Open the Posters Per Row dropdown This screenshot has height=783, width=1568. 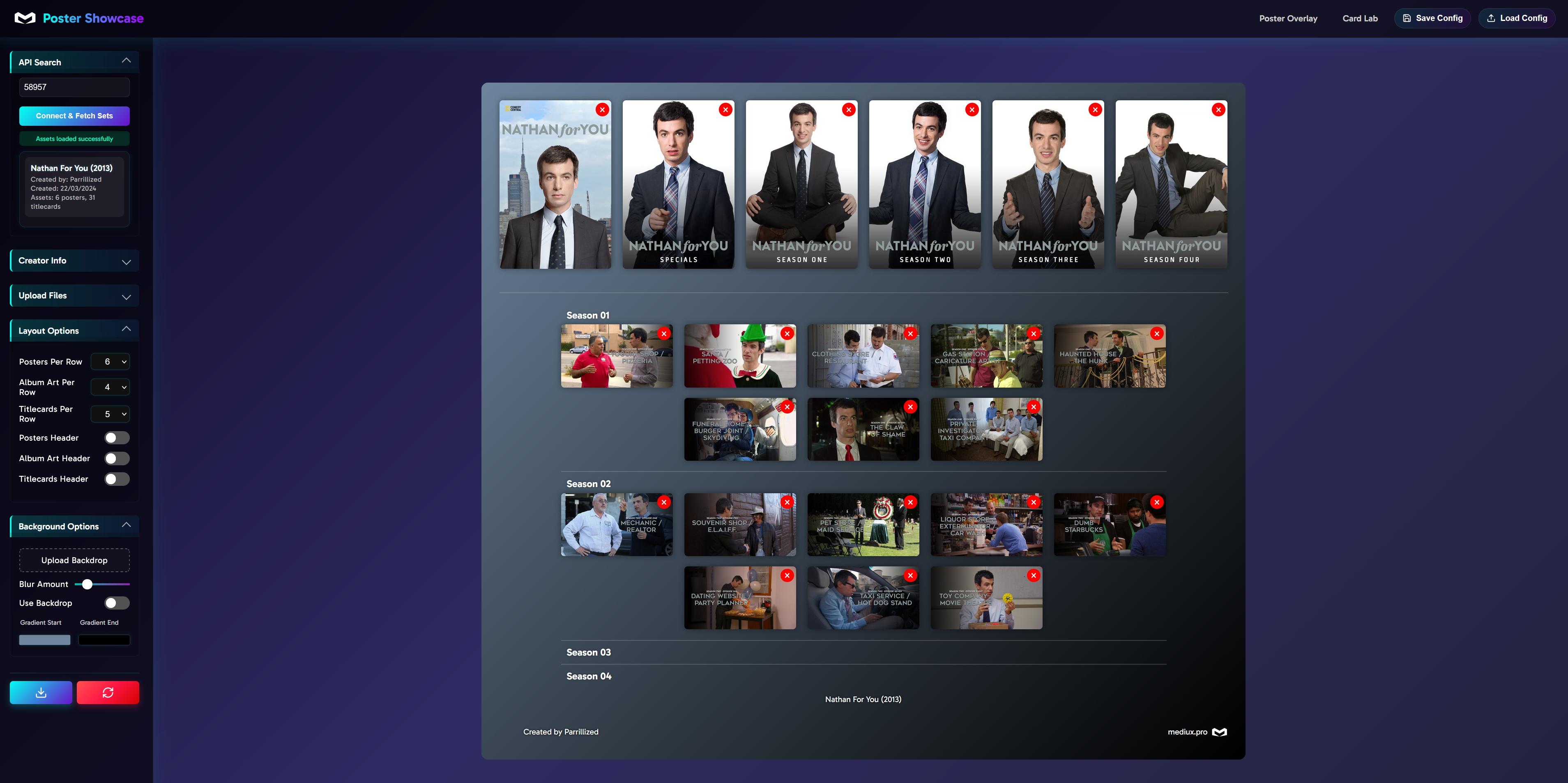(110, 362)
